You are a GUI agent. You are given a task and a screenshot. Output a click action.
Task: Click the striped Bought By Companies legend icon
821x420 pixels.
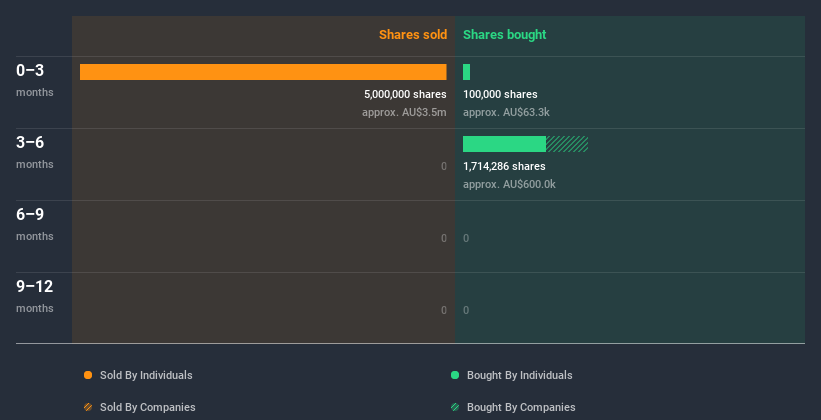point(455,407)
